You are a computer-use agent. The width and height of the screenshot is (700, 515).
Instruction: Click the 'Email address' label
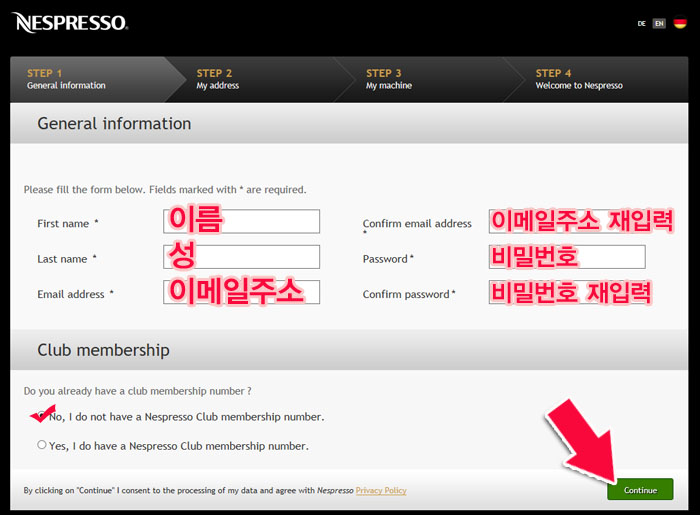click(x=71, y=294)
